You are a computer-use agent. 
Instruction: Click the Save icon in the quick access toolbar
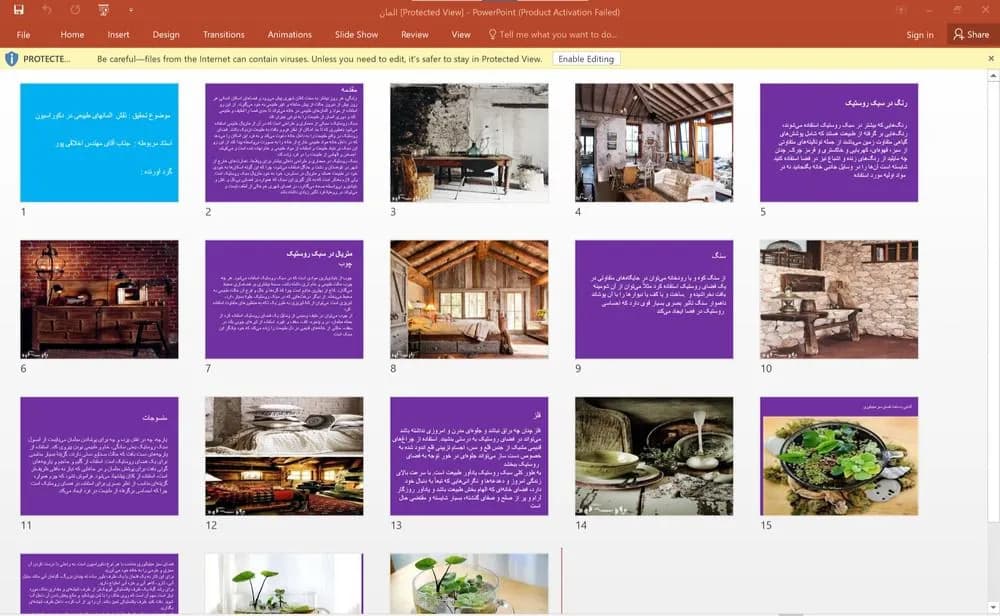coord(18,10)
